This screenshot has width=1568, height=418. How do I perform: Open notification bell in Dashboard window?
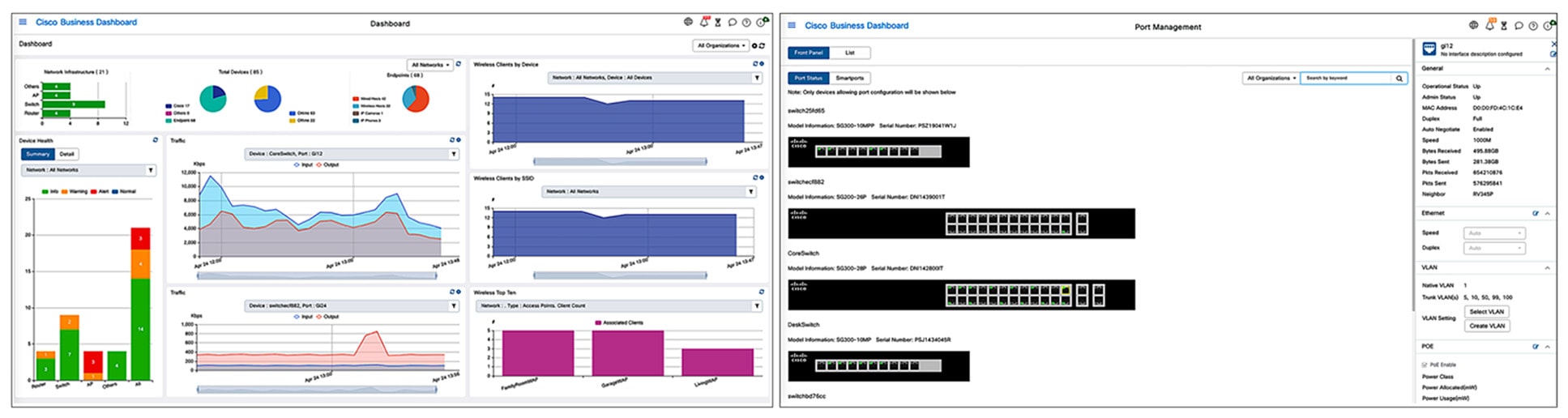click(704, 22)
